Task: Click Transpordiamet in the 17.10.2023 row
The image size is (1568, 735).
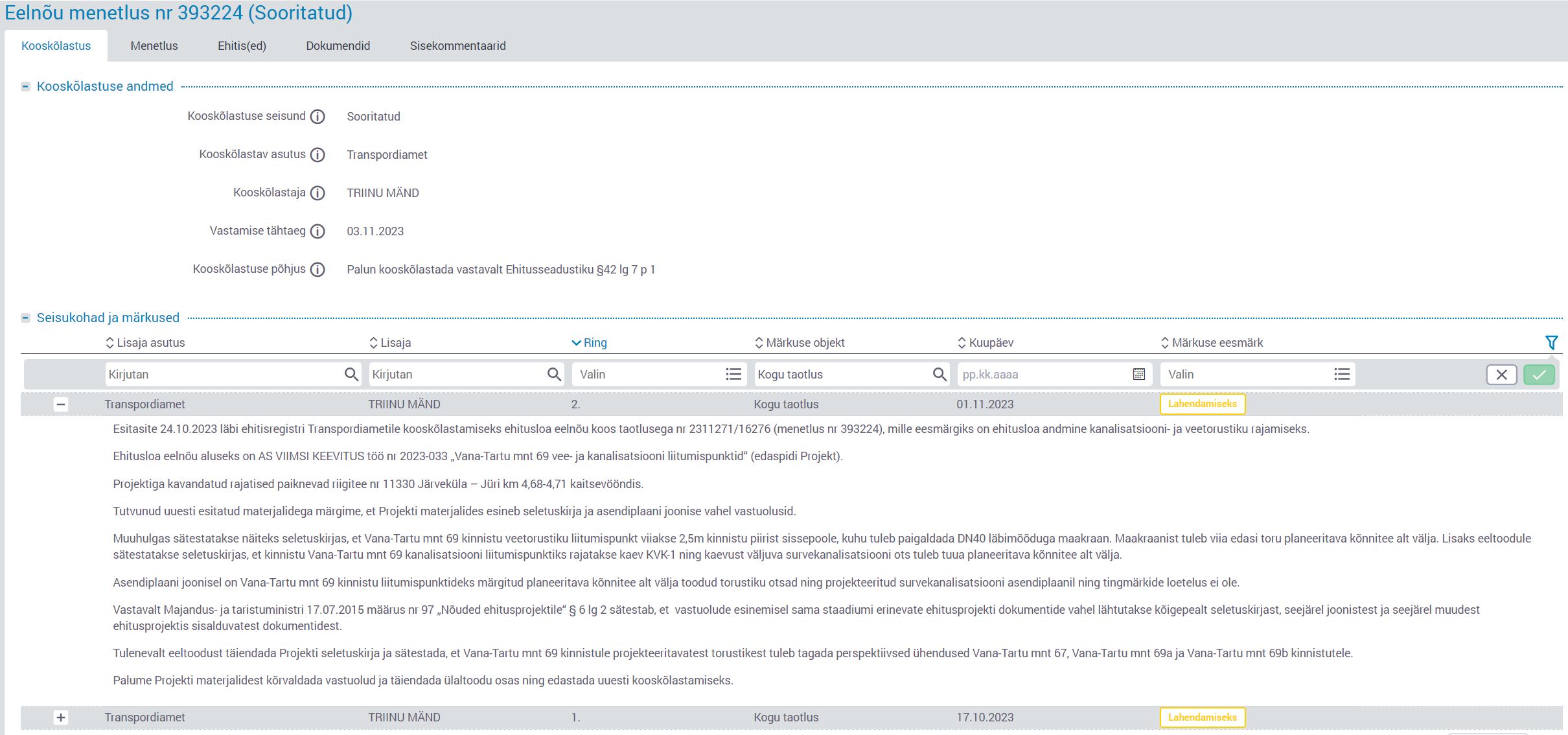Action: tap(144, 717)
